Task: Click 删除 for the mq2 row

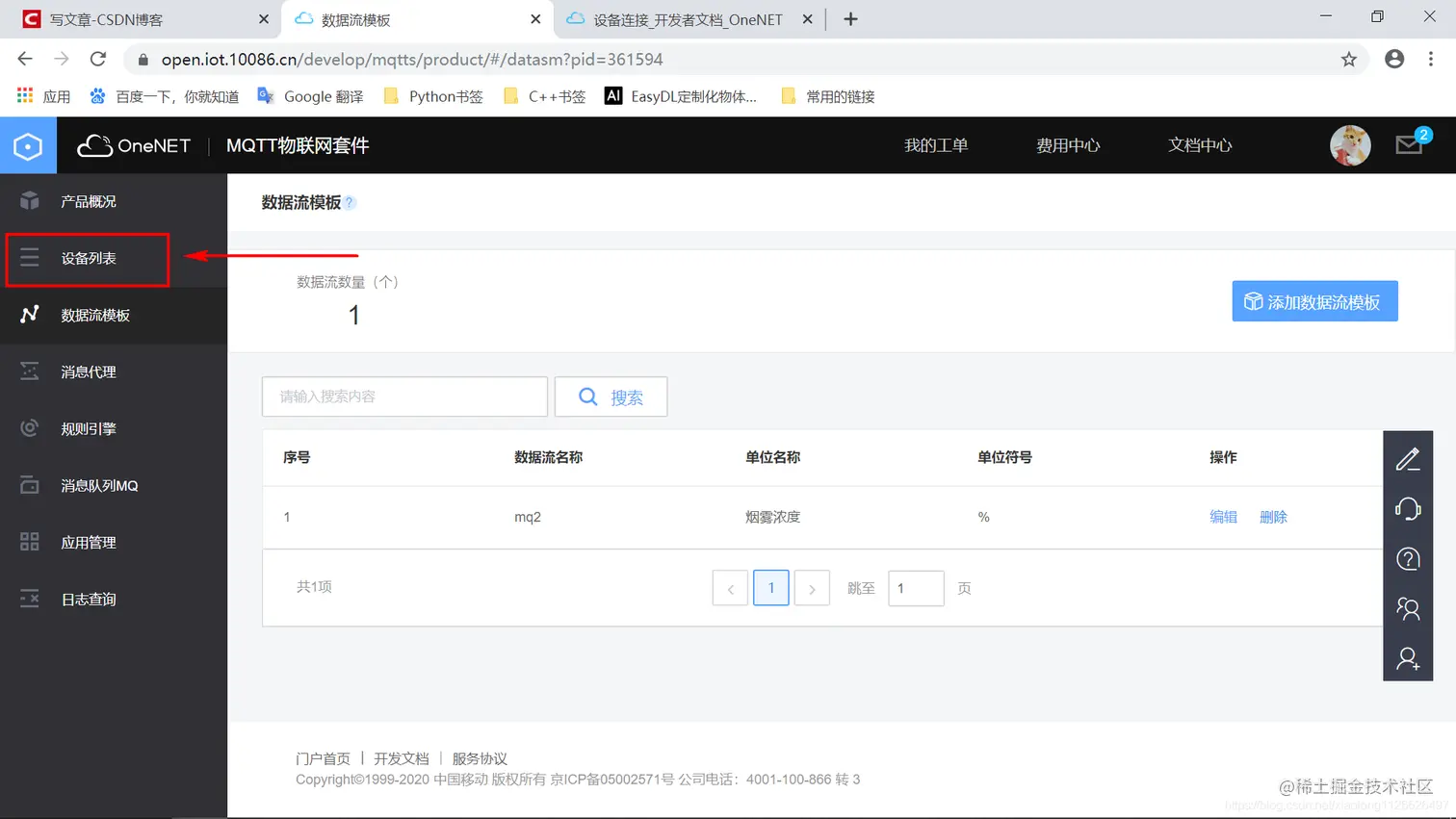Action: coord(1273,517)
